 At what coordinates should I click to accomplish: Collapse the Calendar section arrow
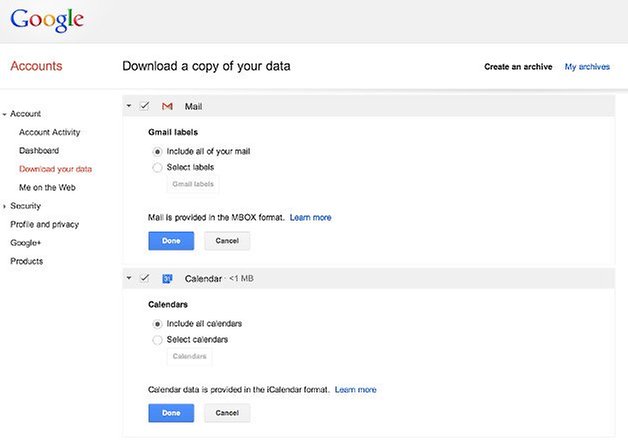[x=129, y=278]
